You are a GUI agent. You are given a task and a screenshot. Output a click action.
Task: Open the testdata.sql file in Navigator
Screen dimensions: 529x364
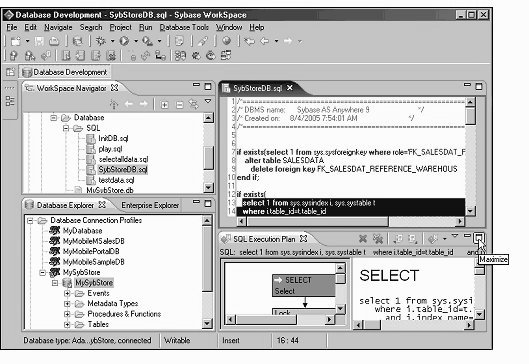tap(116, 180)
